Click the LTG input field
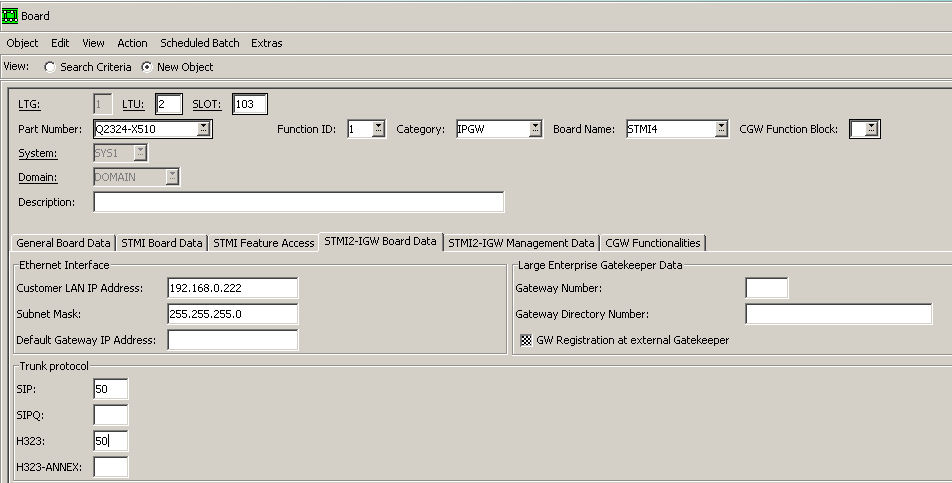The width and height of the screenshot is (952, 483). 103,104
